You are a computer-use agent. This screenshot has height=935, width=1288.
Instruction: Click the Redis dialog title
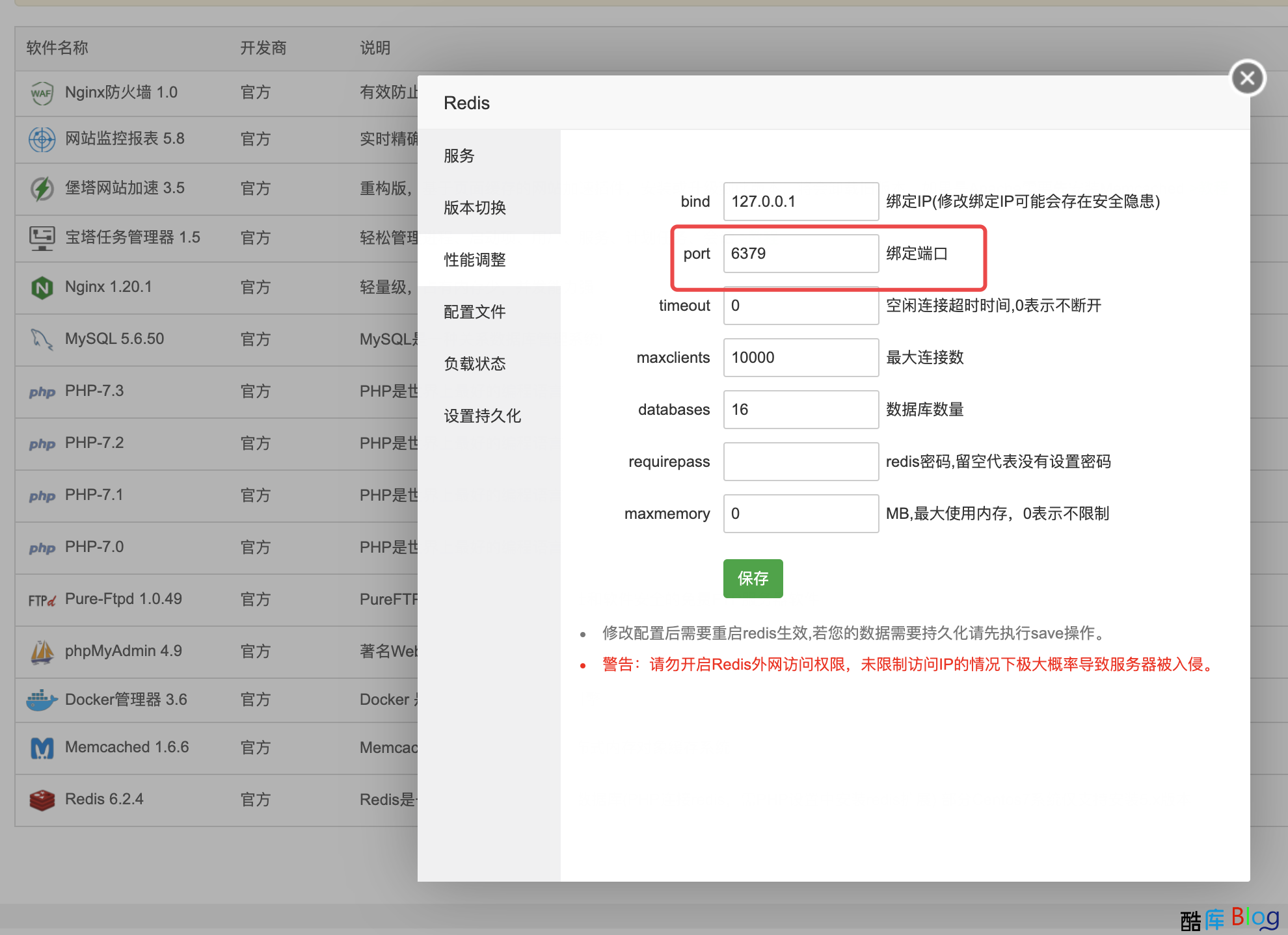466,103
